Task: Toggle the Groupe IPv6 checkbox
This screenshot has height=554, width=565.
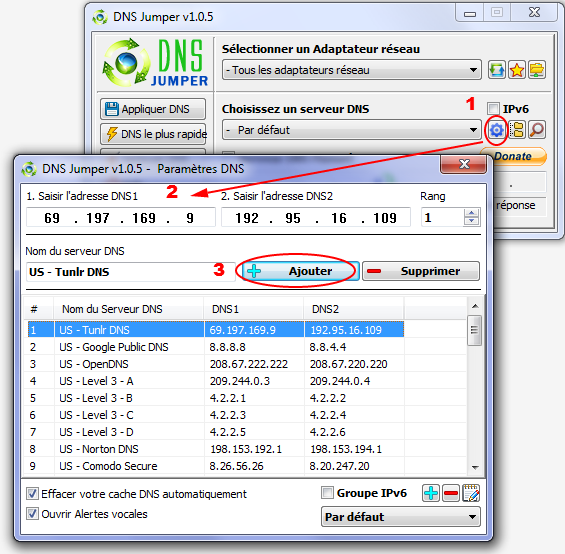Action: 327,493
